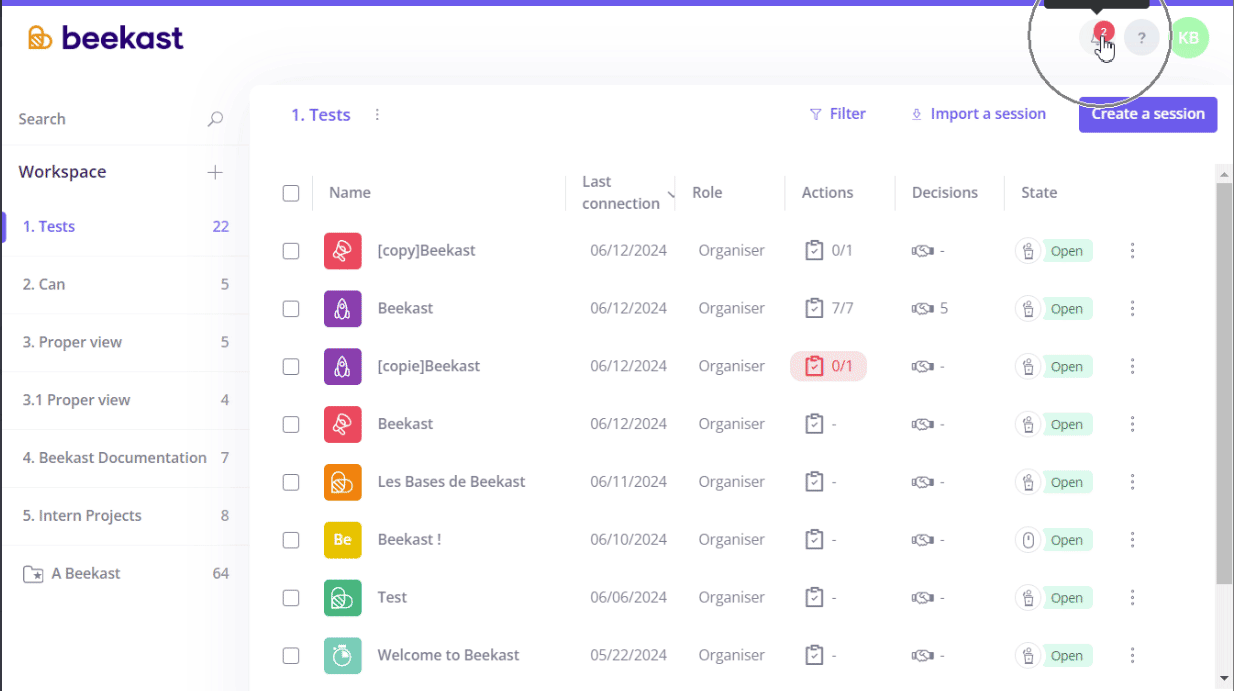Open the "3. Proper view" workspace

tap(125, 343)
